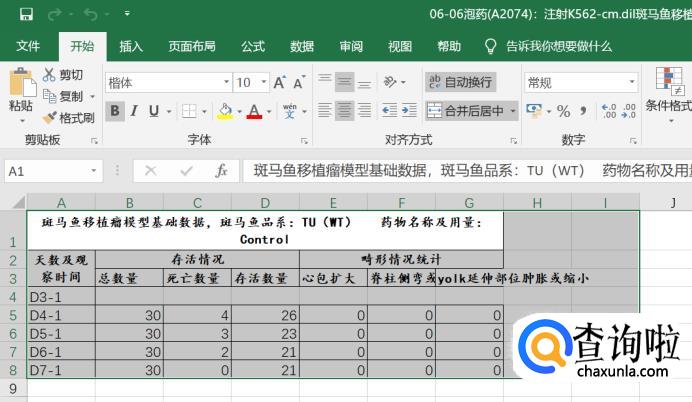
Task: Open the 字体 dialog launcher
Action: point(304,141)
